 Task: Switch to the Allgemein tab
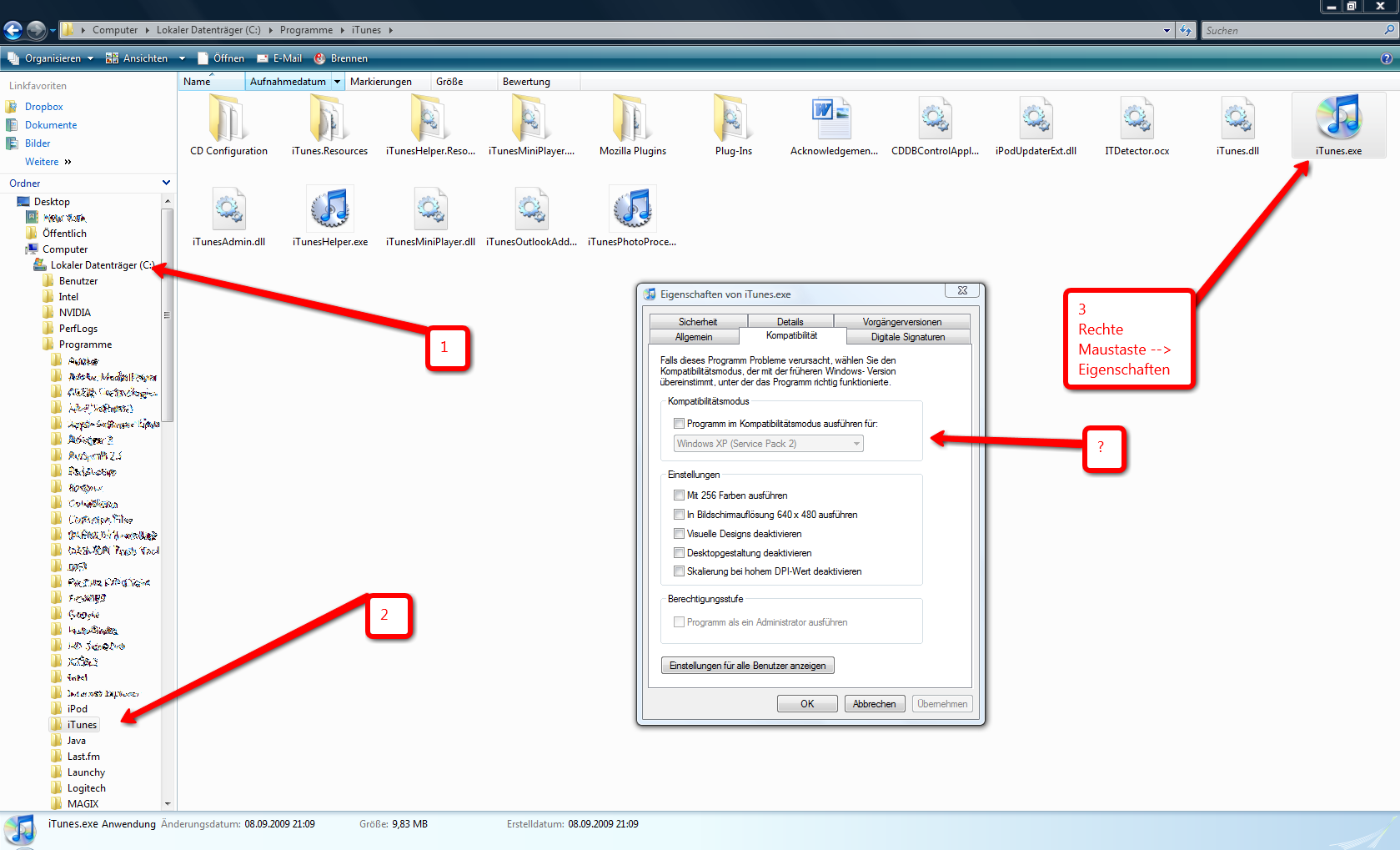click(x=694, y=337)
